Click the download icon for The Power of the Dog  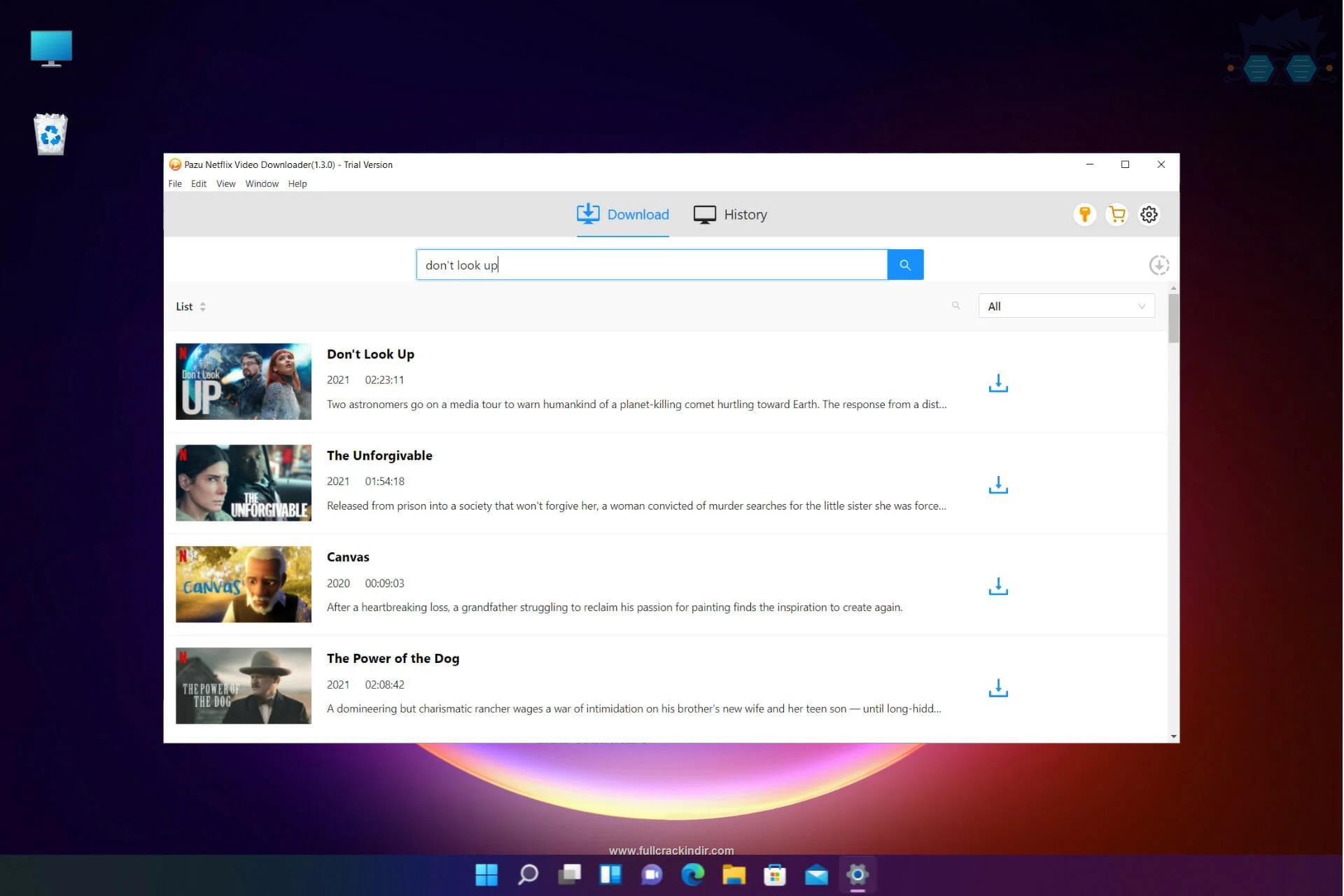pyautogui.click(x=998, y=687)
